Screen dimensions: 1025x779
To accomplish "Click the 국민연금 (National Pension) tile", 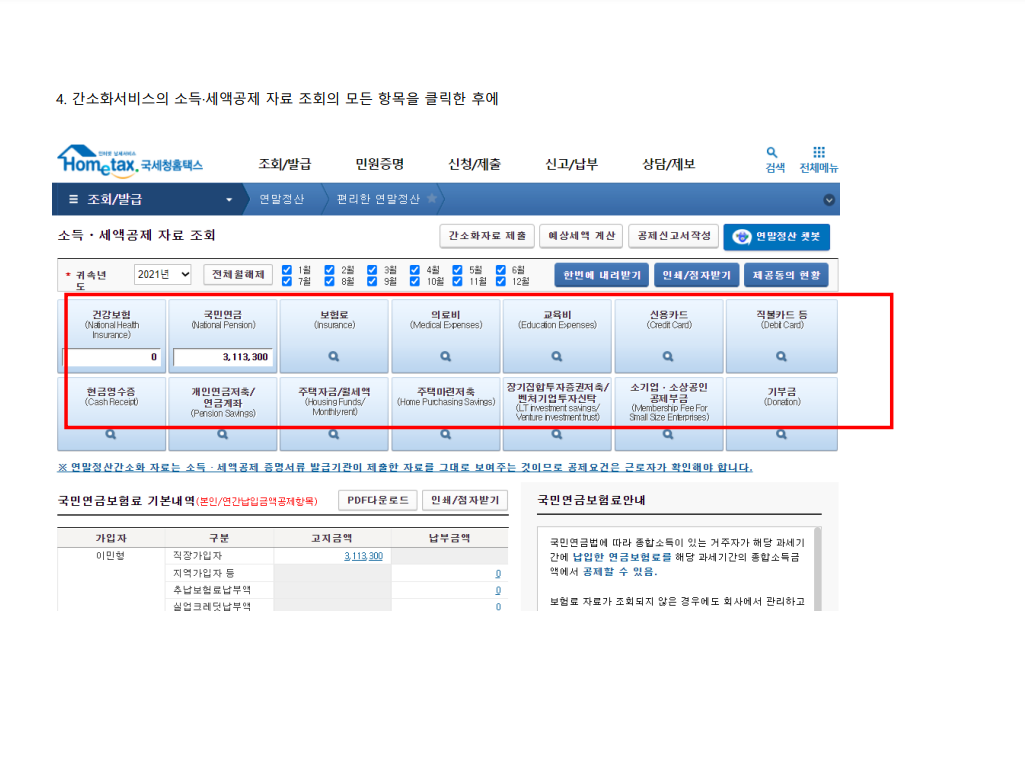I will [223, 336].
